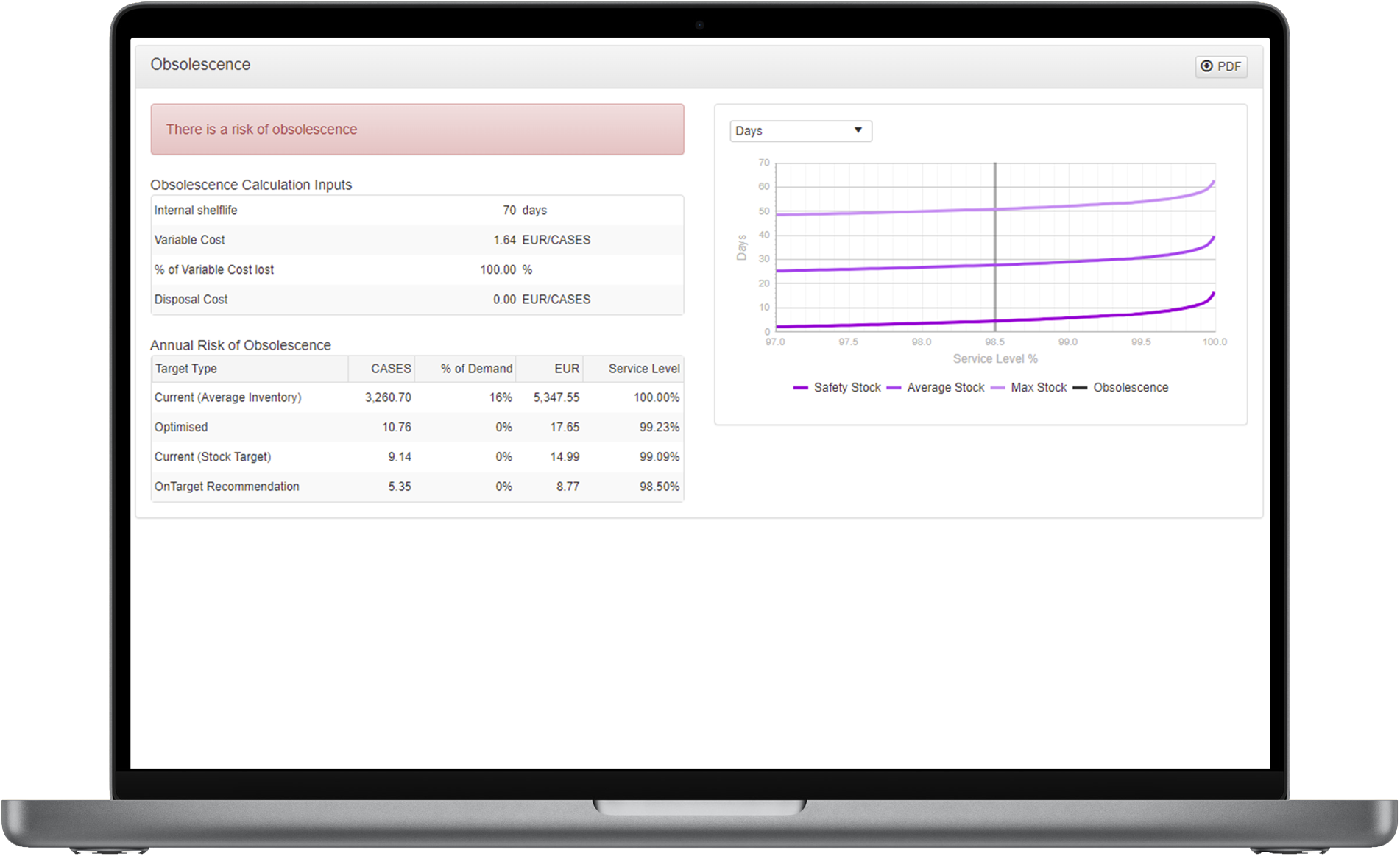Click the risk of obsolescence alert banner
This screenshot has width=1400, height=856.
(417, 130)
